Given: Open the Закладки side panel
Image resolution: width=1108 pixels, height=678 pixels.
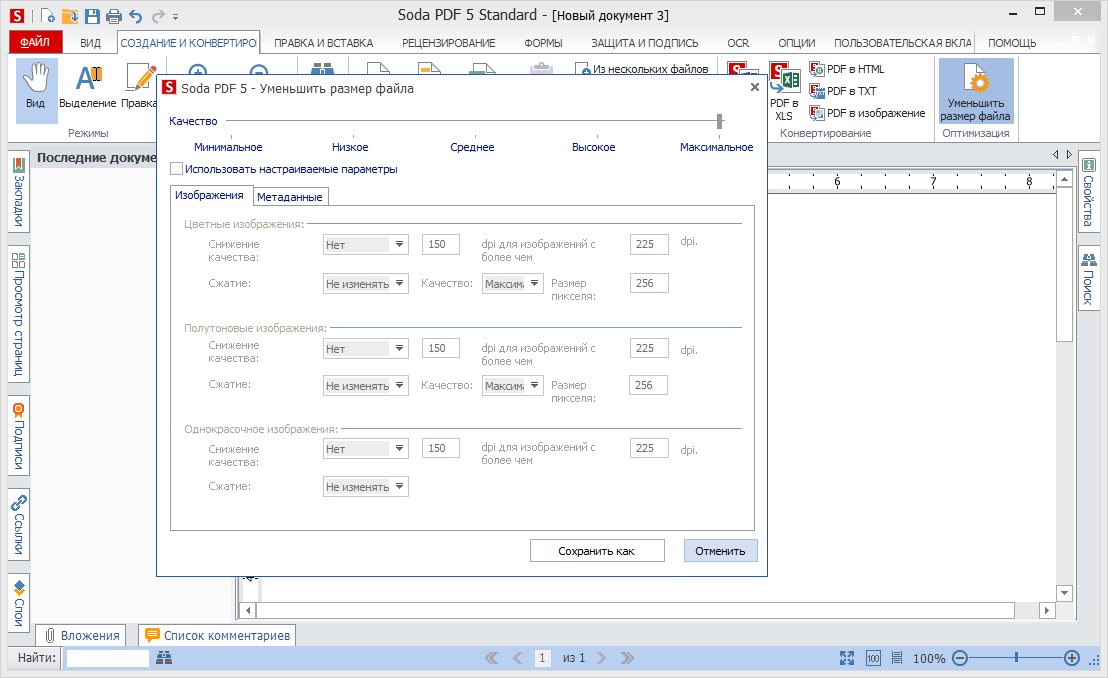Looking at the screenshot, I should [19, 191].
